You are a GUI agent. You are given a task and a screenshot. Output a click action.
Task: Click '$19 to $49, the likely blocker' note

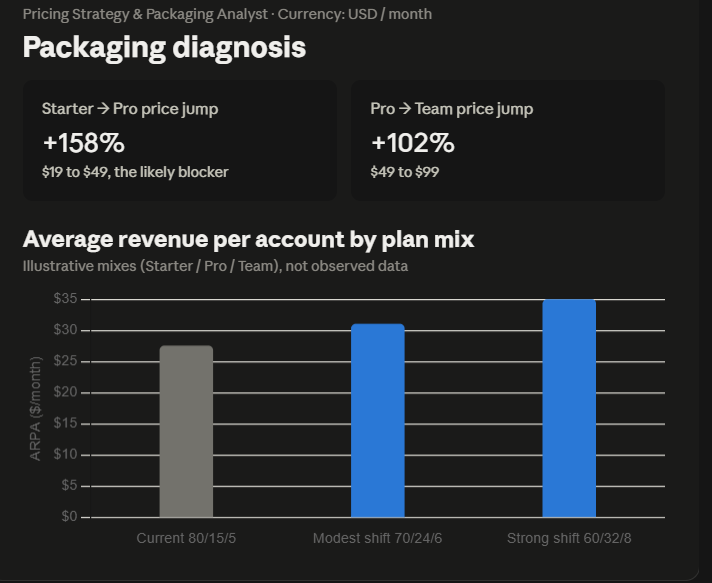[x=135, y=172]
